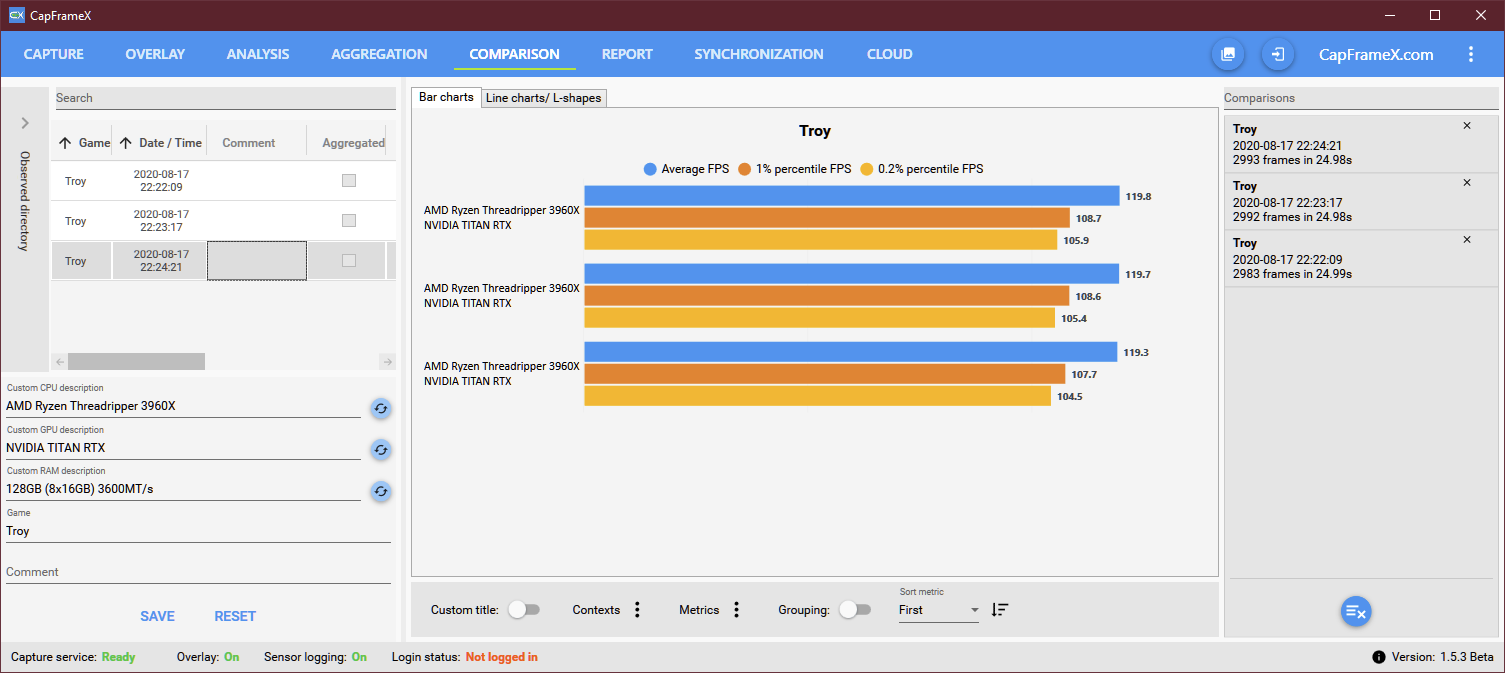Viewport: 1505px width, 673px height.
Task: Click the CapFrameX CX logo icon
Action: (16, 15)
